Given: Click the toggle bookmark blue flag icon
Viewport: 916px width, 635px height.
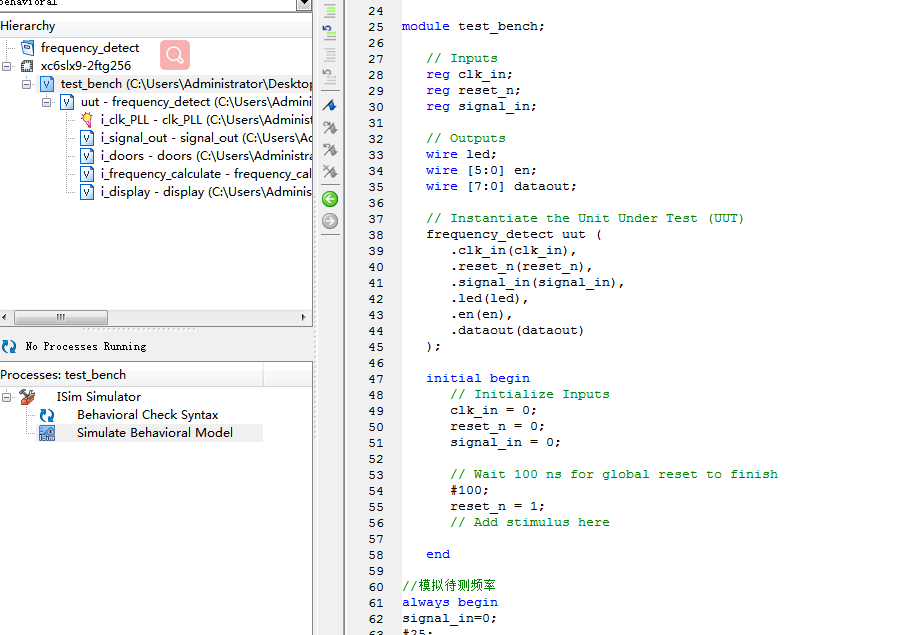Looking at the screenshot, I should [x=330, y=105].
